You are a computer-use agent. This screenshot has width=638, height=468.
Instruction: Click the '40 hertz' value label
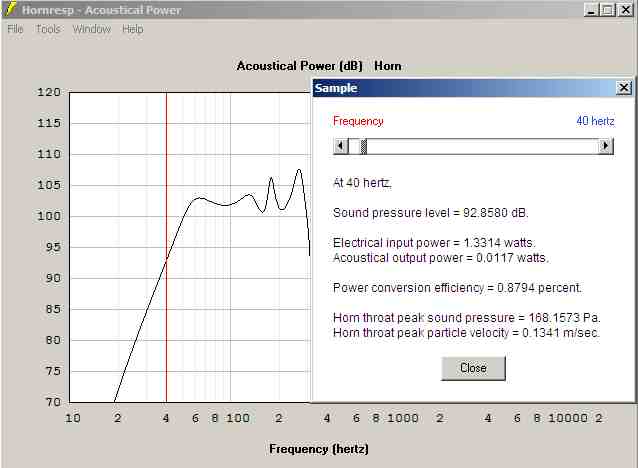point(595,121)
